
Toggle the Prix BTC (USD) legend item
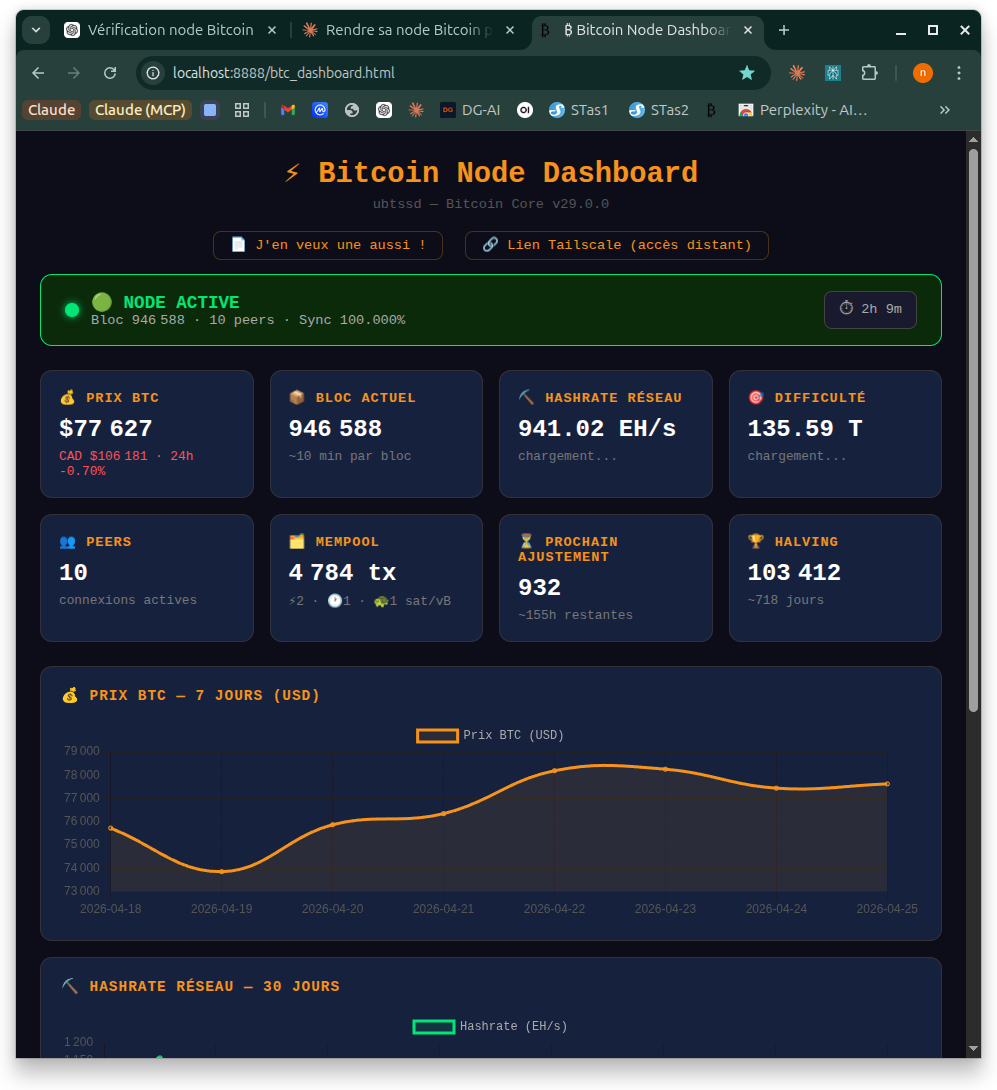490,735
